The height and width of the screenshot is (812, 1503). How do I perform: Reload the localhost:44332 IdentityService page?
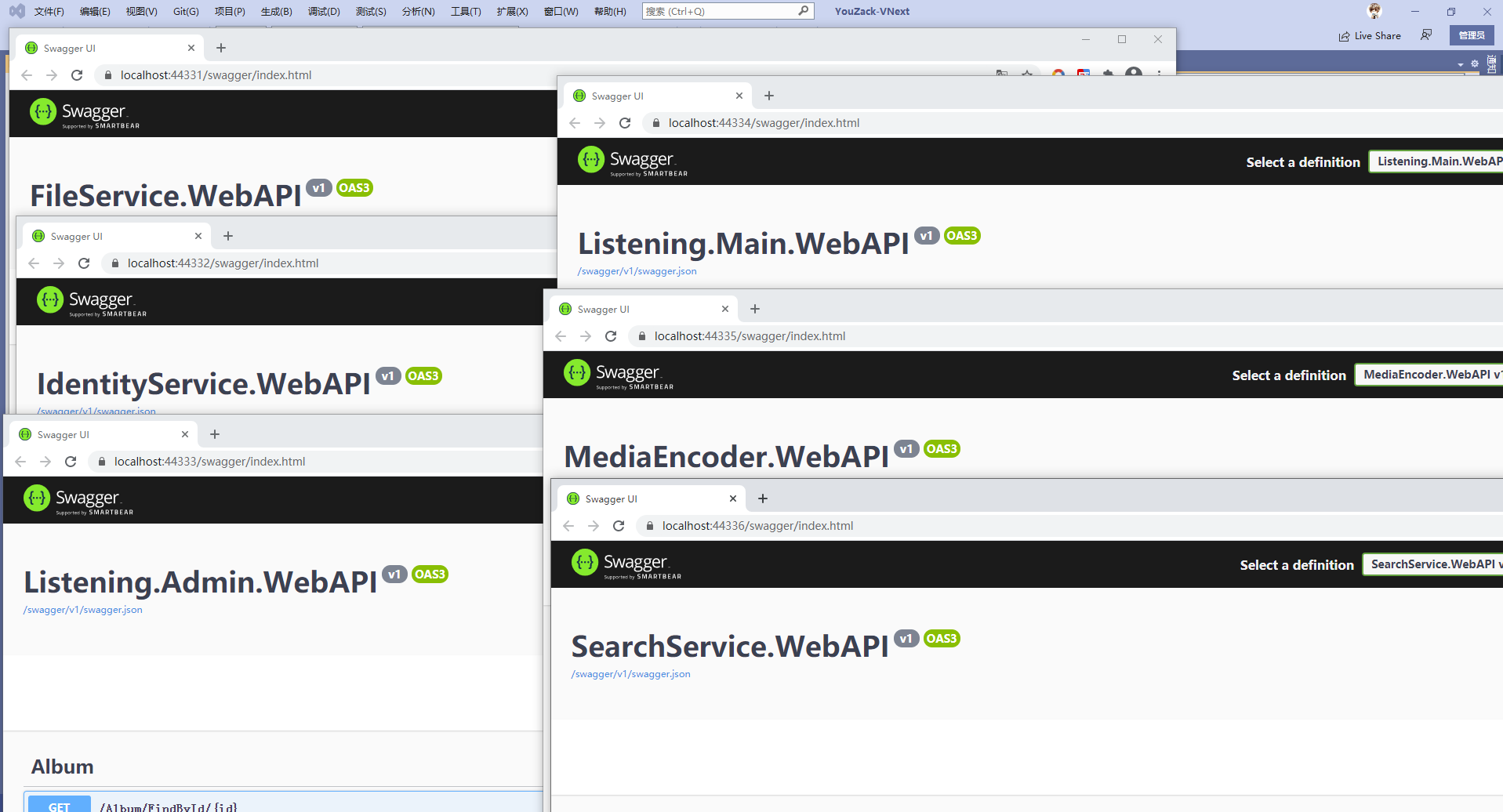click(84, 263)
